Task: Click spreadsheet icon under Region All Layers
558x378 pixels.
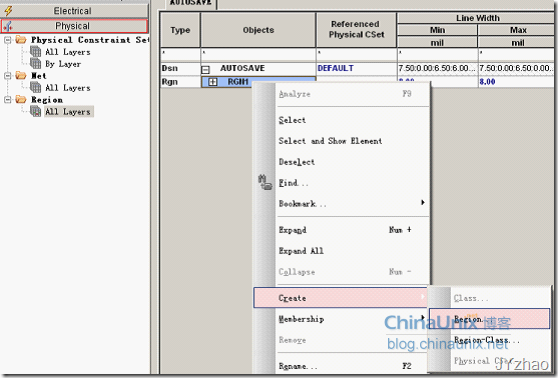Action: (36, 111)
